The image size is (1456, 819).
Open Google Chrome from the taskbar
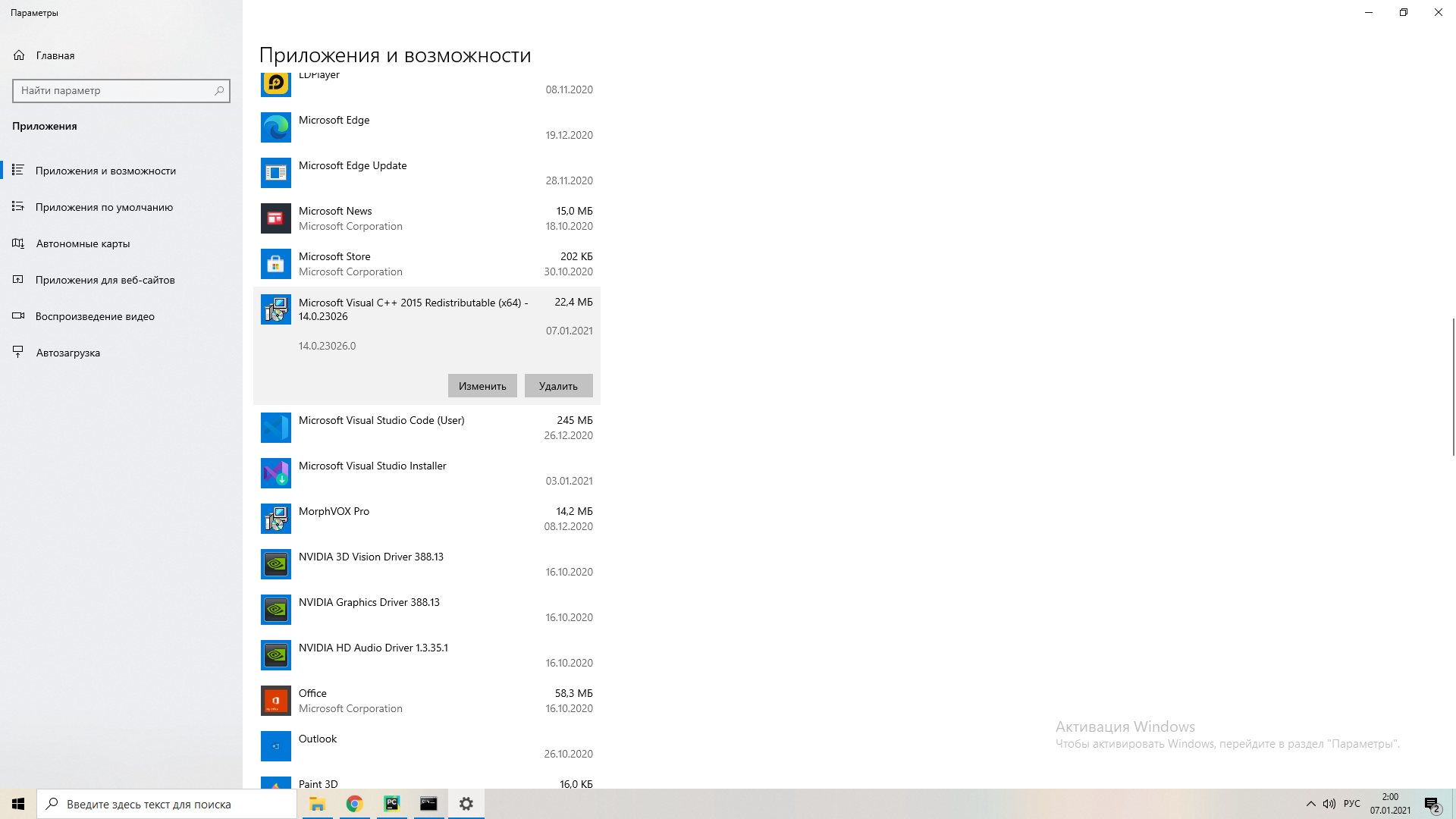tap(354, 804)
